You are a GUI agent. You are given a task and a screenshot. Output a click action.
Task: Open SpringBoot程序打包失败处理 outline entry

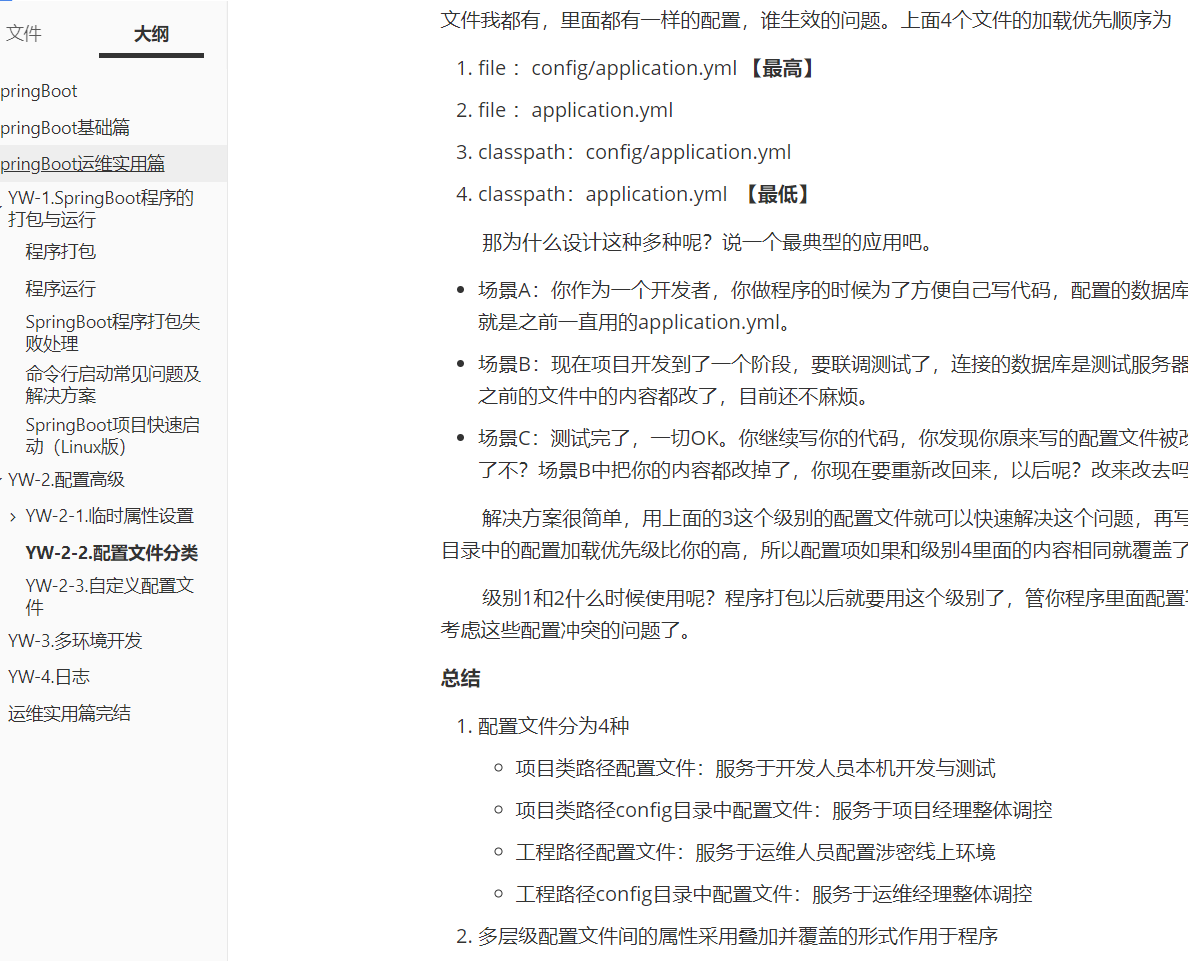tap(112, 333)
